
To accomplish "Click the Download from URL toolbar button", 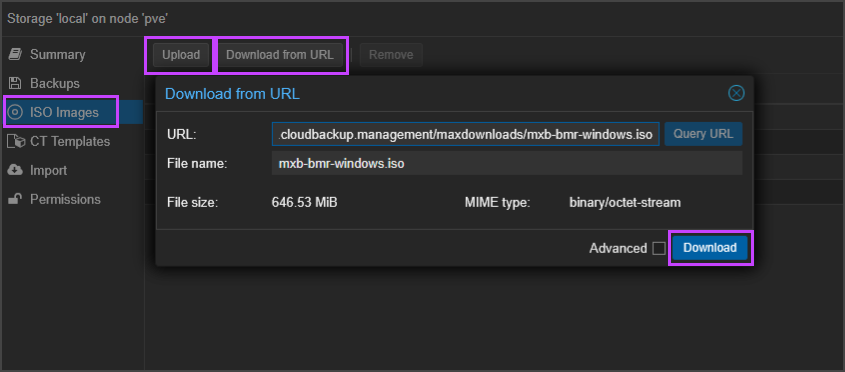I will (x=280, y=54).
